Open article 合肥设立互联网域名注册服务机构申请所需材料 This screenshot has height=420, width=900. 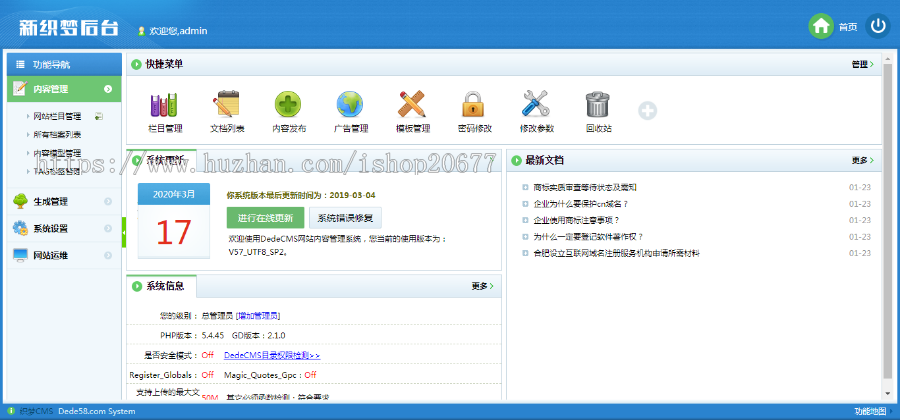(616, 253)
